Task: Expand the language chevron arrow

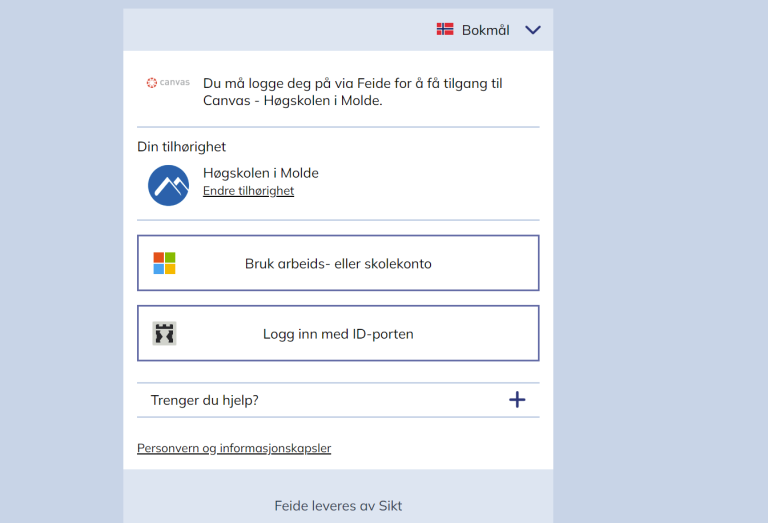Action: coord(532,30)
